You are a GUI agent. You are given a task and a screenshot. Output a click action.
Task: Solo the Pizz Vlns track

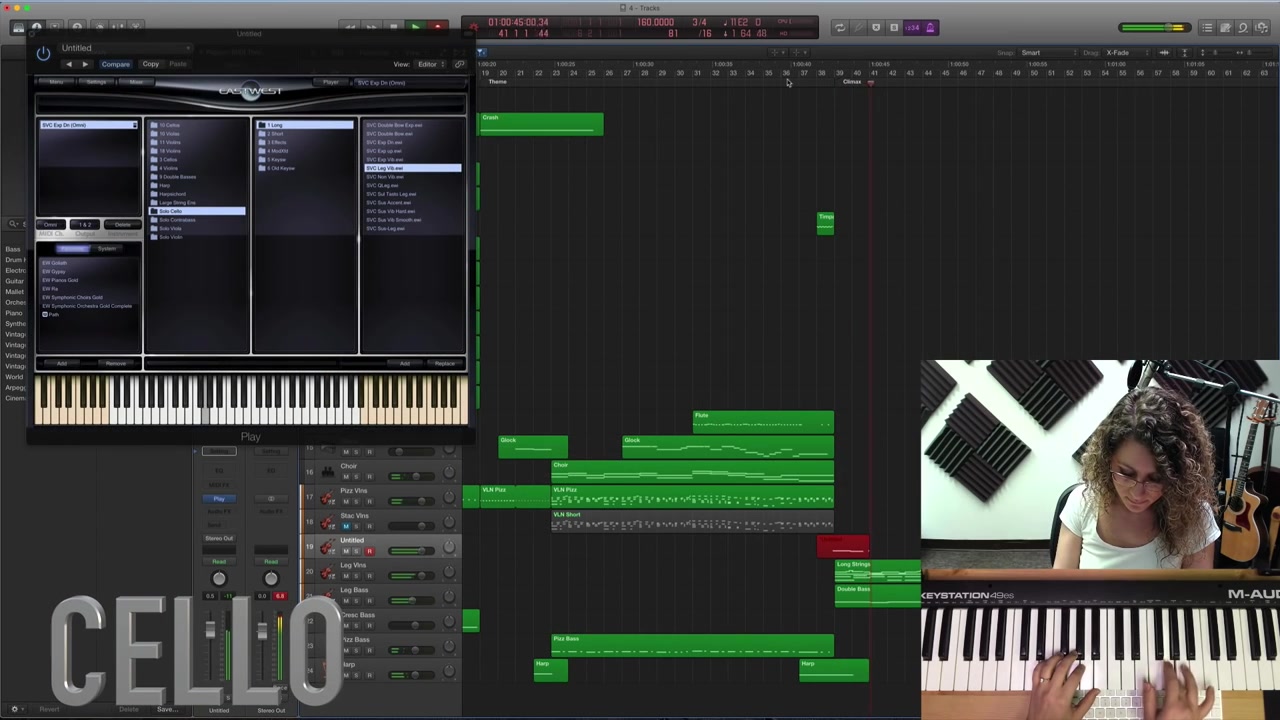[357, 501]
